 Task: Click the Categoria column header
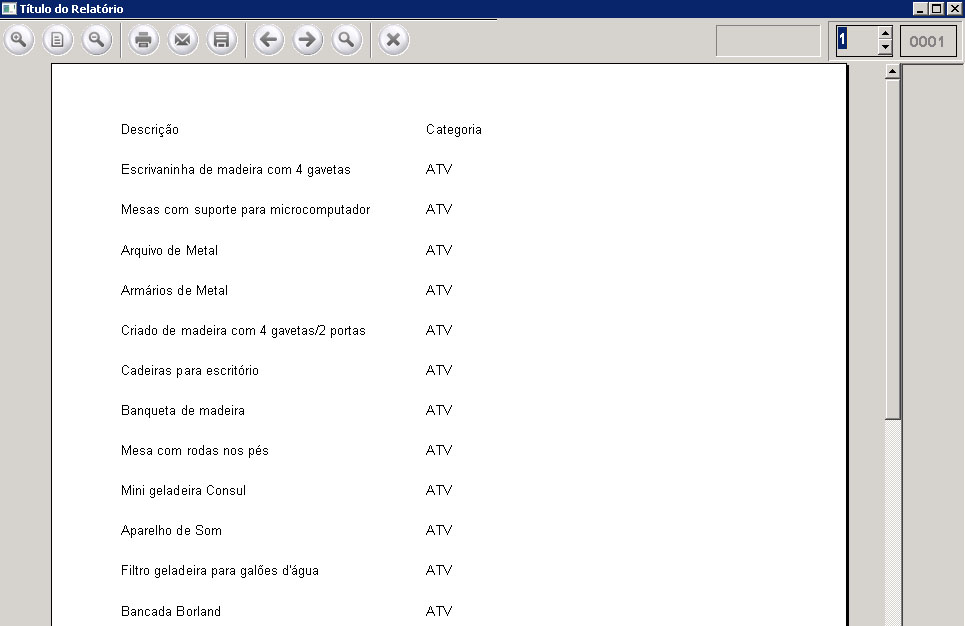(454, 130)
